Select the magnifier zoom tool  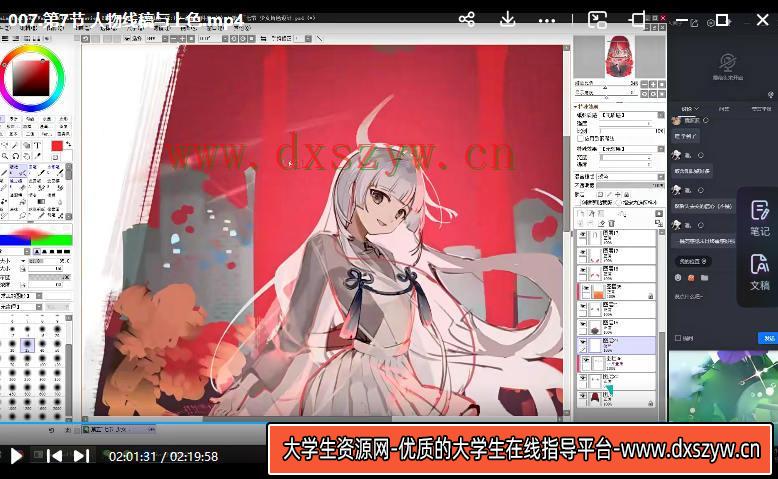click(4, 156)
